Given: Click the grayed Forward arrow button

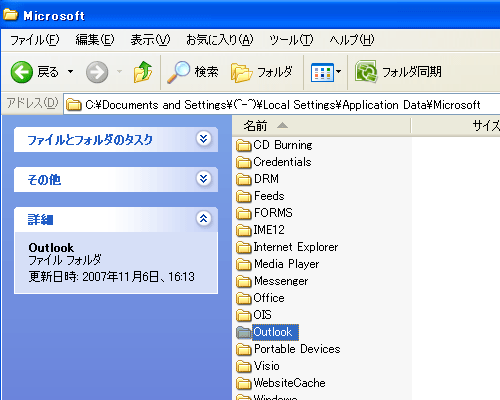Looking at the screenshot, I should click(97, 72).
